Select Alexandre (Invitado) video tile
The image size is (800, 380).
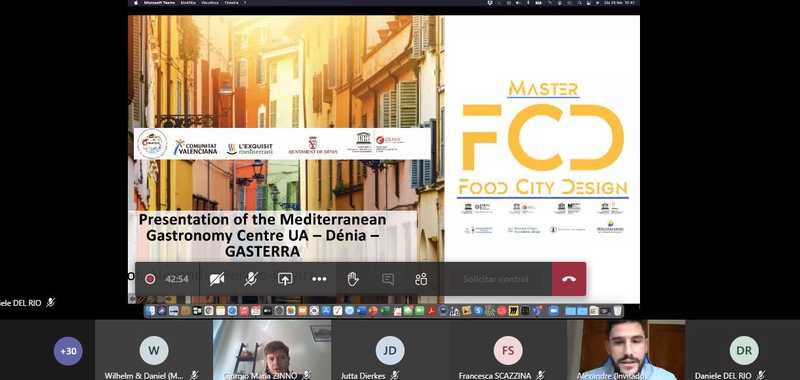[626, 350]
